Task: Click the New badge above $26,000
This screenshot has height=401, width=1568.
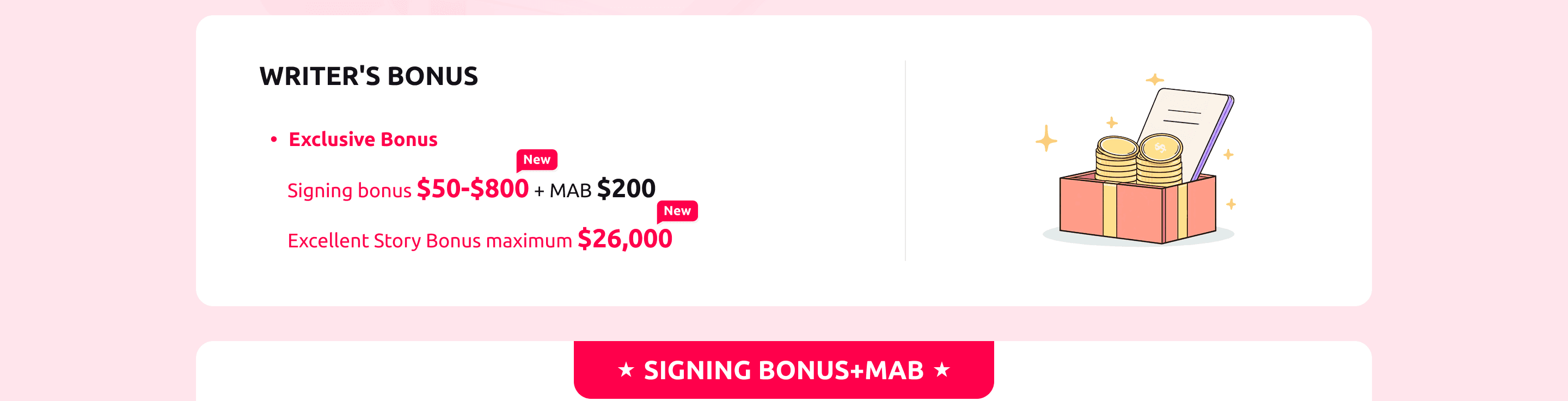Action: click(677, 211)
